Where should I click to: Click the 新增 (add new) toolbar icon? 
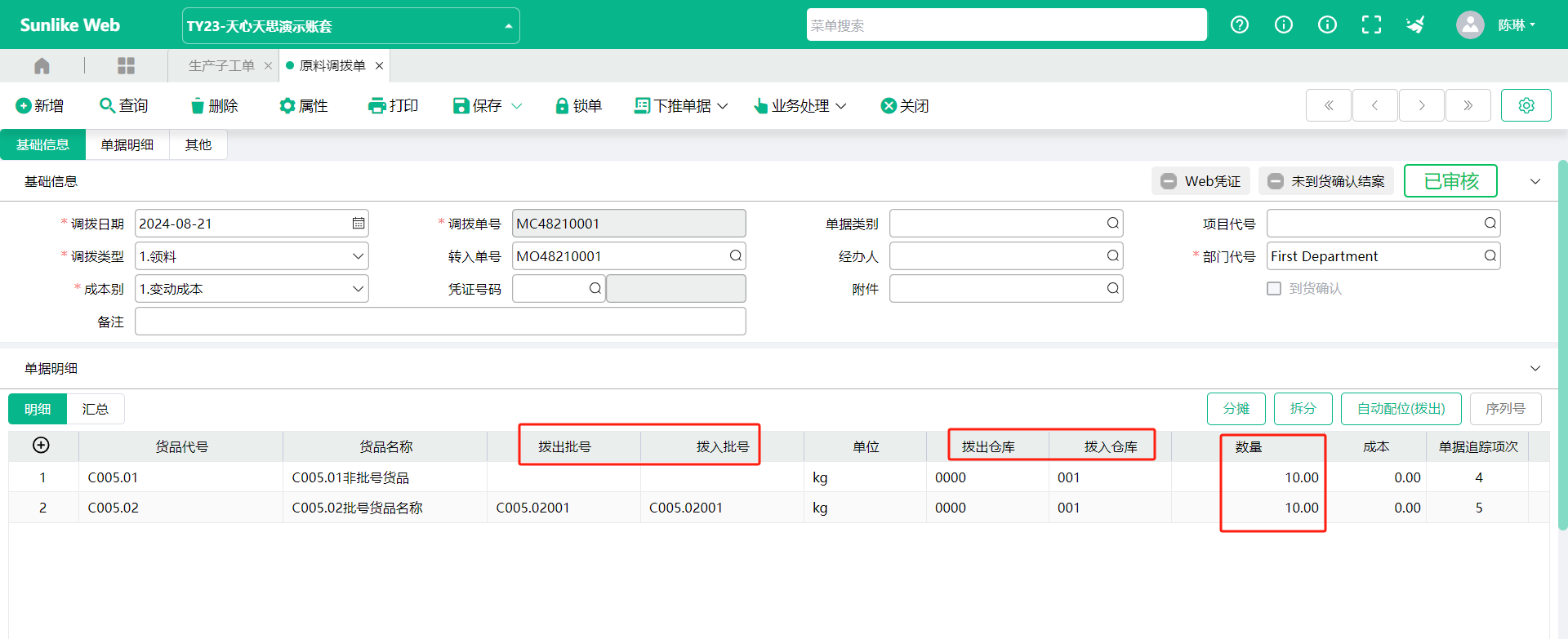[x=24, y=106]
